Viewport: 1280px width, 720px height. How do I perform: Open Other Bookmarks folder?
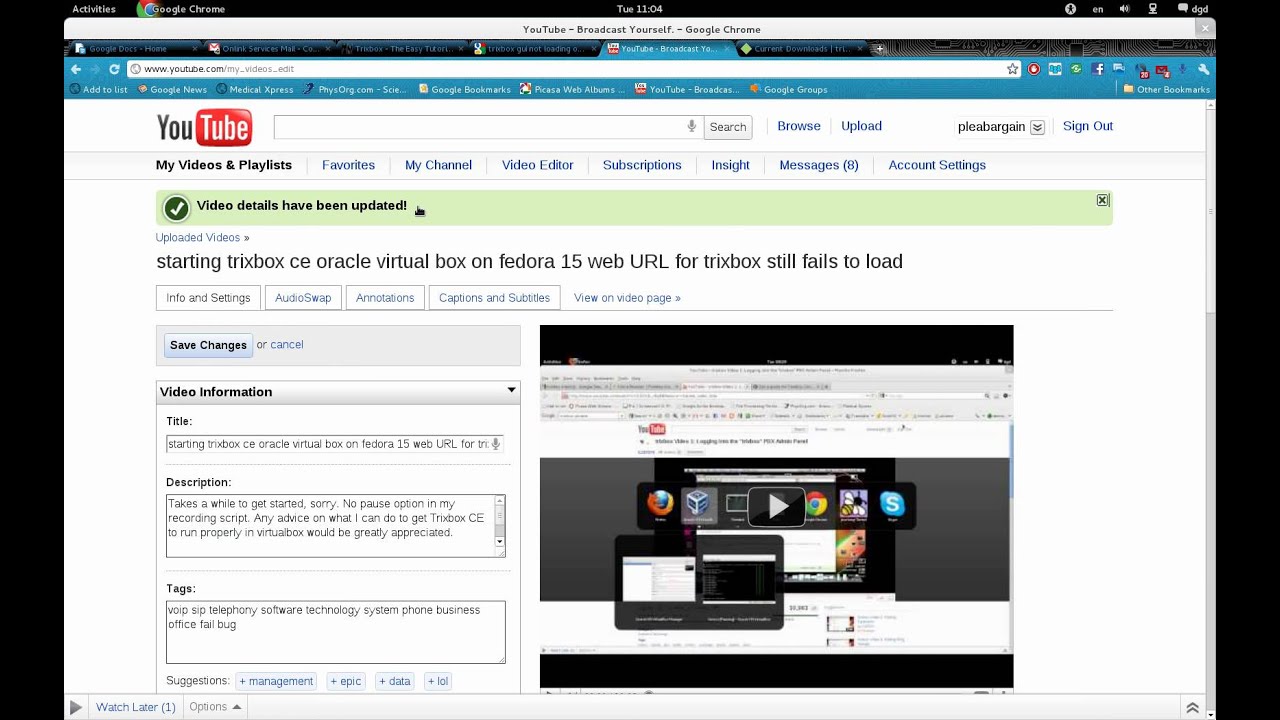point(1166,89)
